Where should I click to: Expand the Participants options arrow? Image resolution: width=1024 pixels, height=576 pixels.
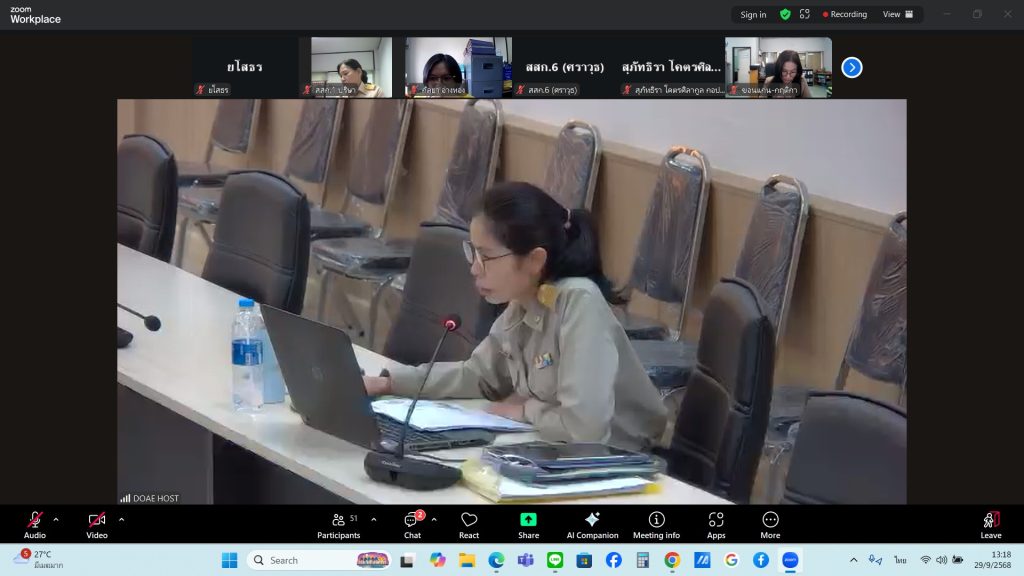[374, 519]
